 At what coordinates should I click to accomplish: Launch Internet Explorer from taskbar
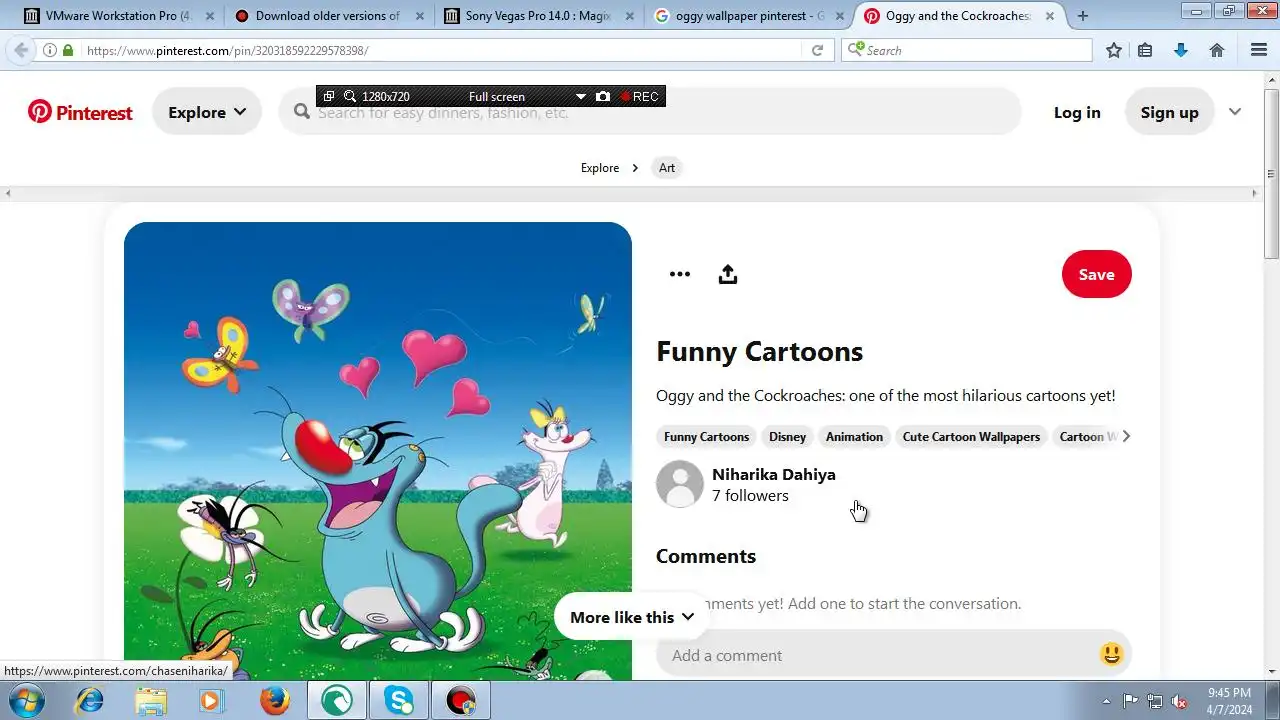click(90, 702)
